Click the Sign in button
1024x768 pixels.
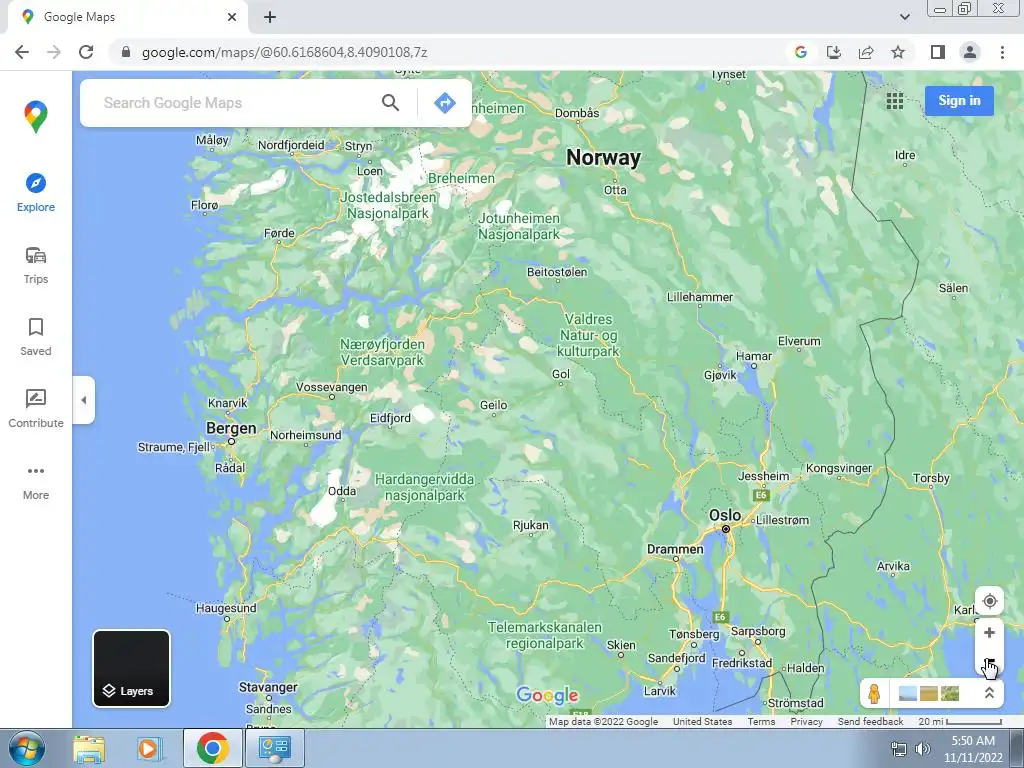click(959, 101)
